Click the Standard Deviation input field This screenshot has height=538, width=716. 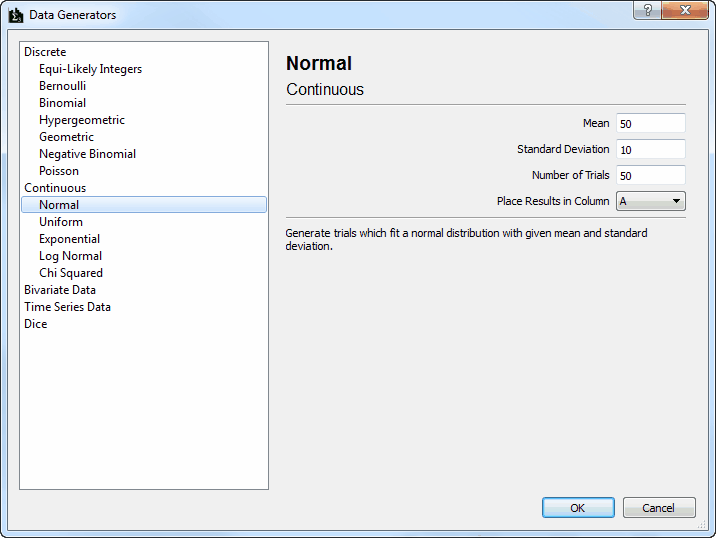651,149
